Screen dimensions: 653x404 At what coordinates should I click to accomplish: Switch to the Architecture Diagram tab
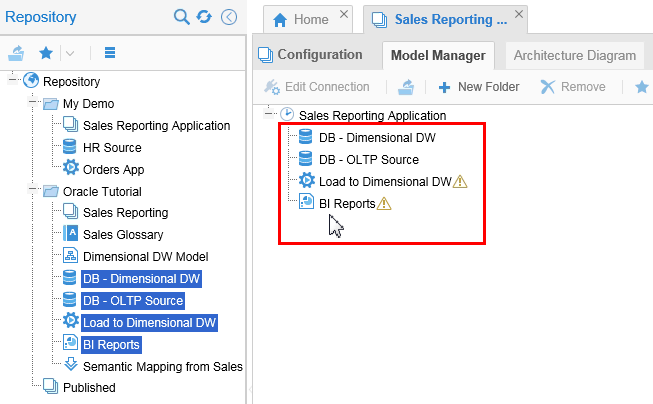pyautogui.click(x=573, y=56)
